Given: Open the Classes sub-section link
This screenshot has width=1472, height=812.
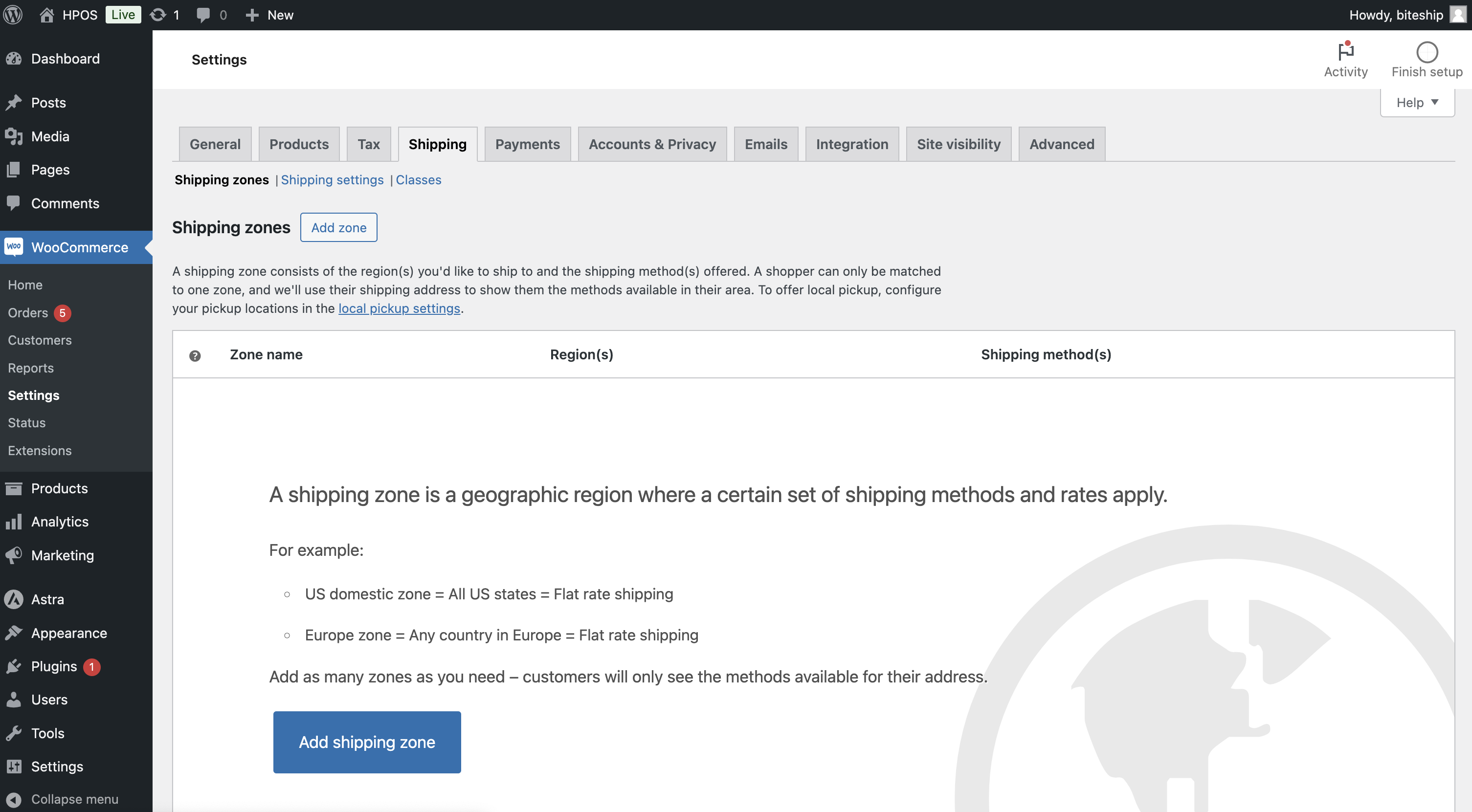Looking at the screenshot, I should [418, 180].
